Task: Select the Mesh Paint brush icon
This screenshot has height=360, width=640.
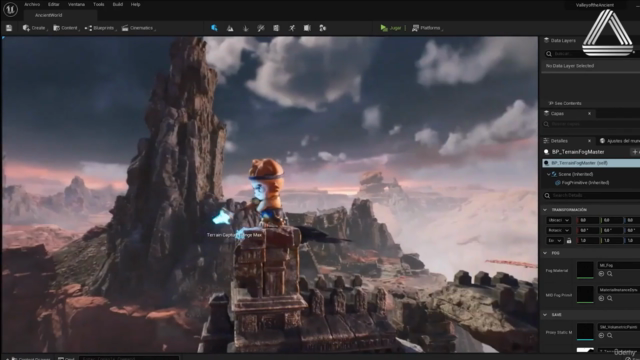Action: [261, 28]
